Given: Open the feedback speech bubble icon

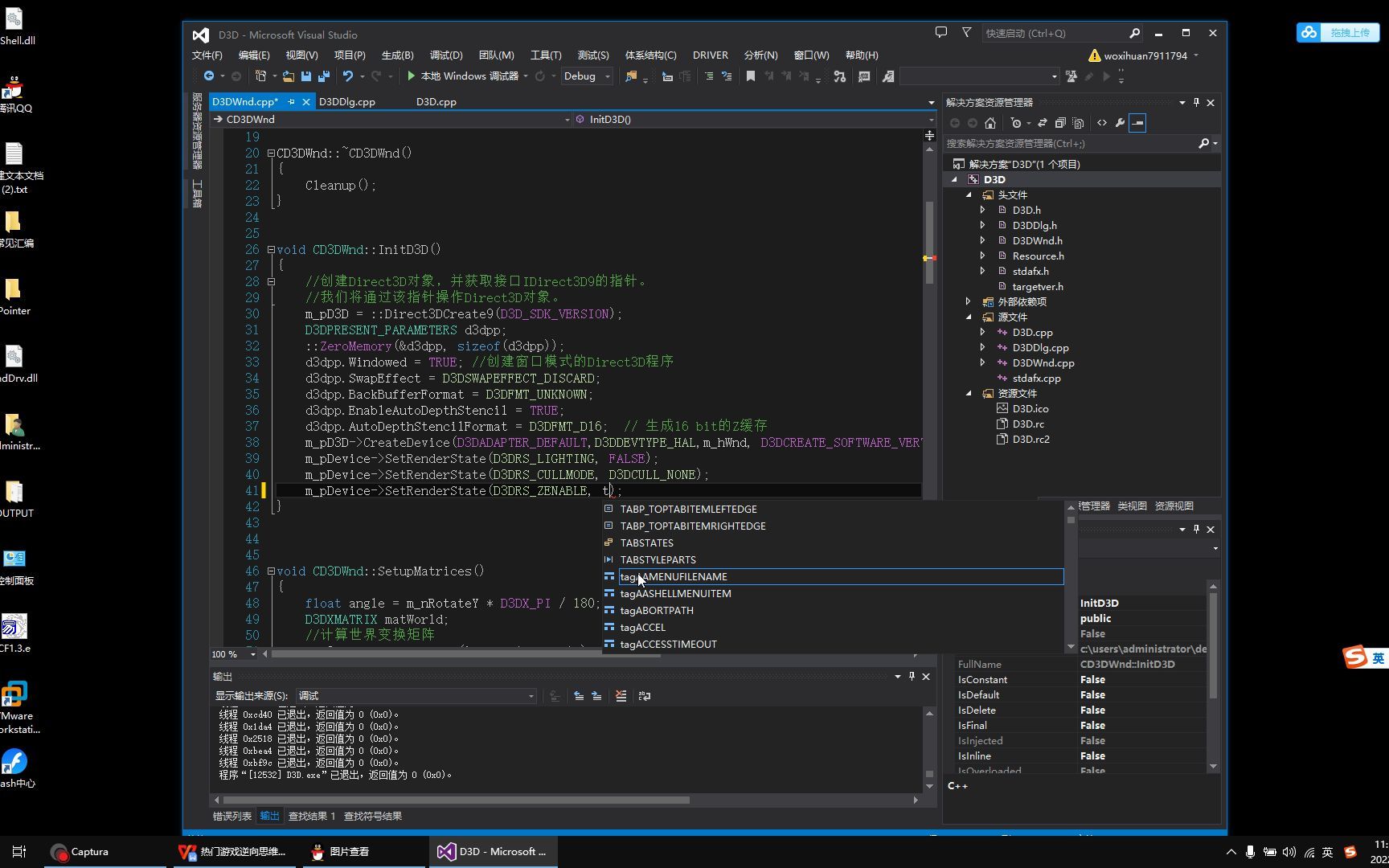Looking at the screenshot, I should click(x=941, y=32).
